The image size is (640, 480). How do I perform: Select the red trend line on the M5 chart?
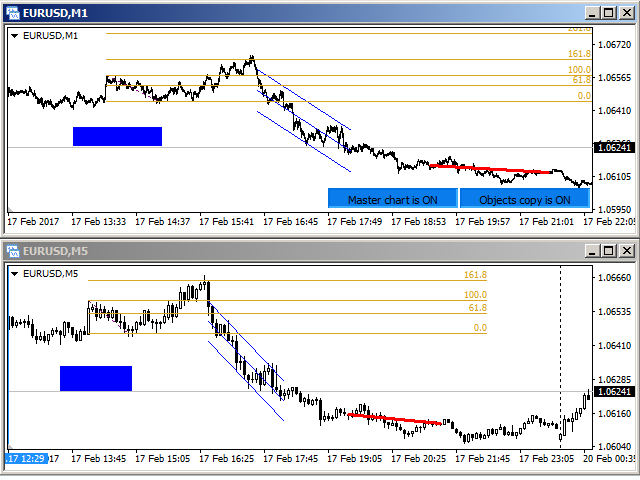(395, 418)
